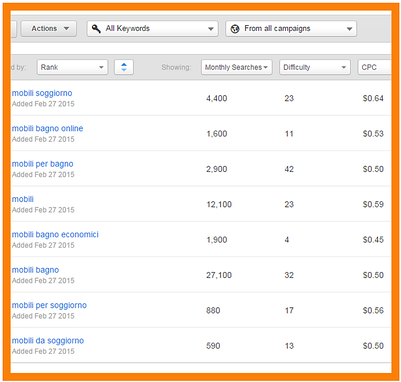Open the Rank sort-by dropdown
The image size is (401, 382).
pyautogui.click(x=72, y=67)
